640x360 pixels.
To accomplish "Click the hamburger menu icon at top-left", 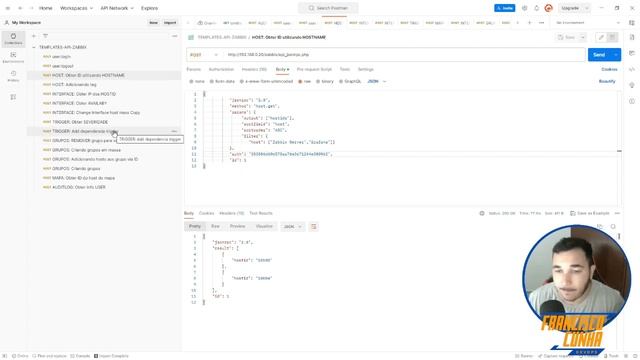I will pos(7,8).
